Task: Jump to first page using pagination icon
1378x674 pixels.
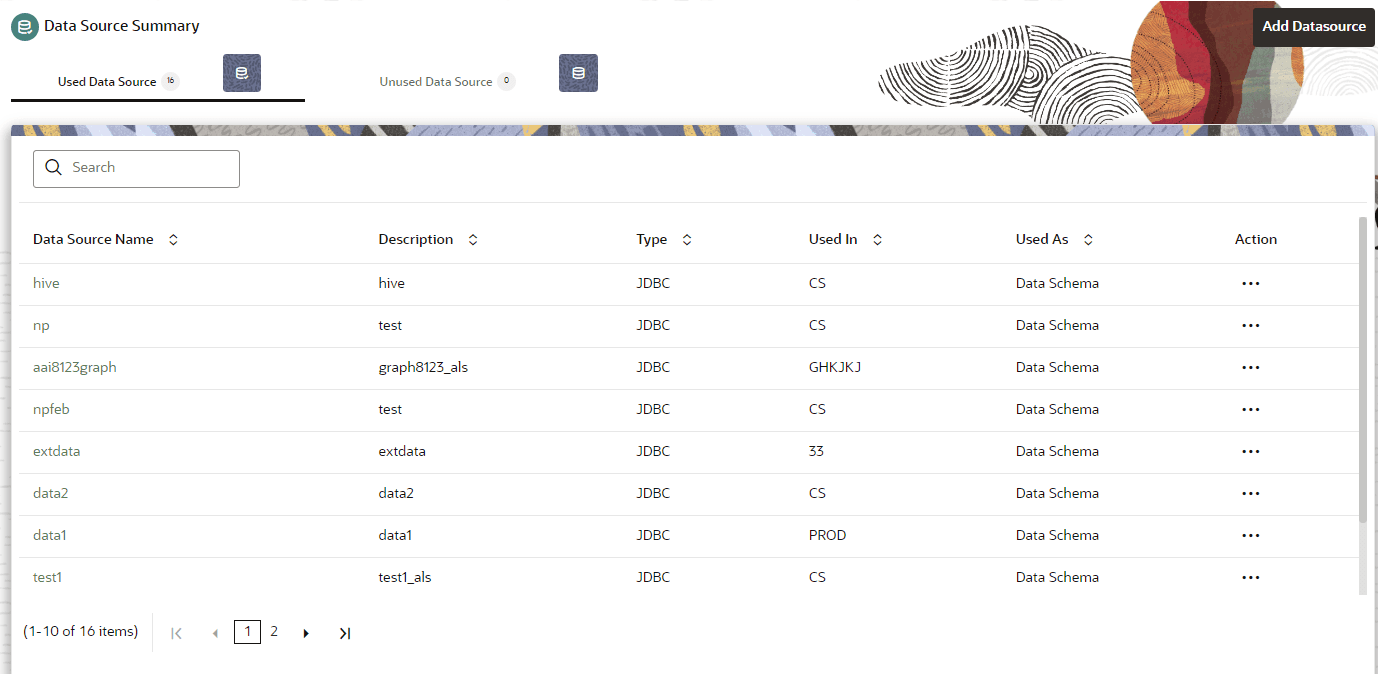Action: click(176, 632)
